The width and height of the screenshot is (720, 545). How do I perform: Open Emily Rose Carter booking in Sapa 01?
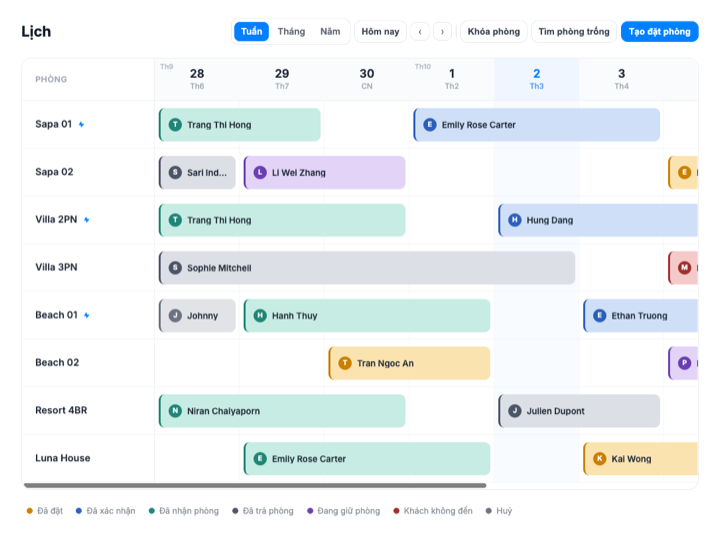click(x=536, y=125)
